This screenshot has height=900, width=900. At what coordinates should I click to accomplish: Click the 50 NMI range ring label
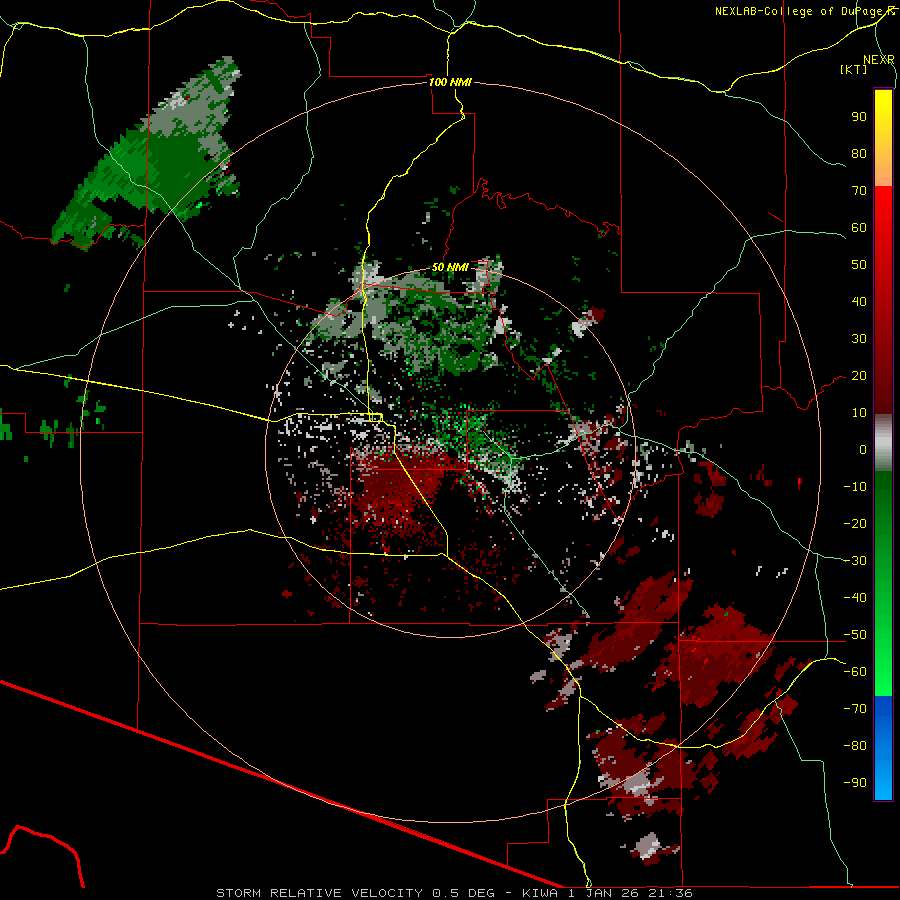click(450, 267)
